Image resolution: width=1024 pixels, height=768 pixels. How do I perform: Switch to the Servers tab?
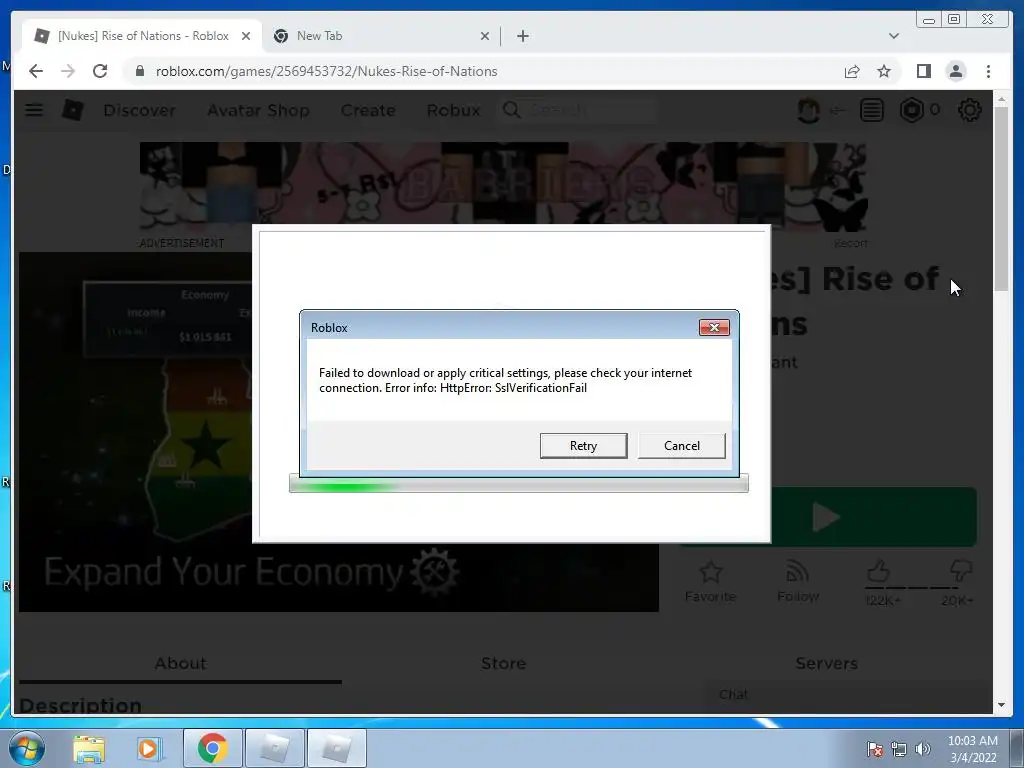(x=826, y=664)
